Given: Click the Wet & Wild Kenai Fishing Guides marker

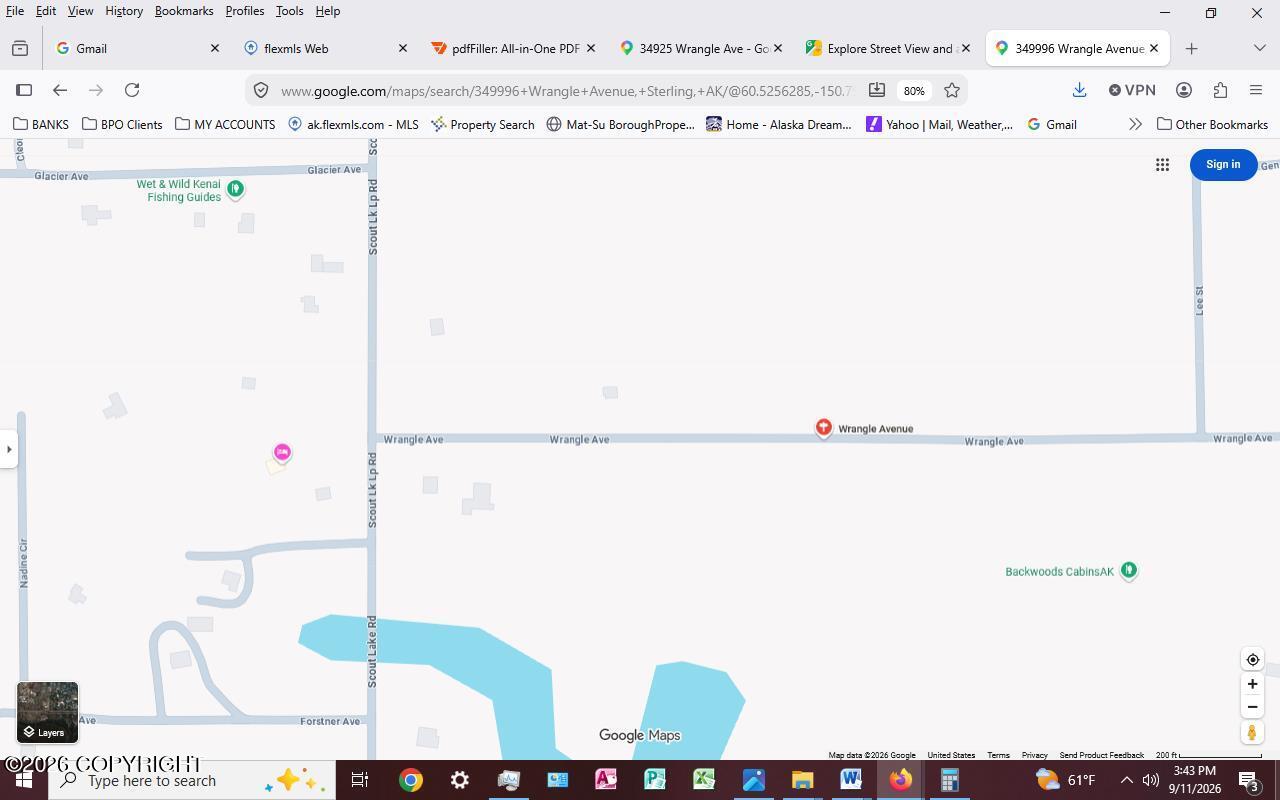Looking at the screenshot, I should click(235, 189).
